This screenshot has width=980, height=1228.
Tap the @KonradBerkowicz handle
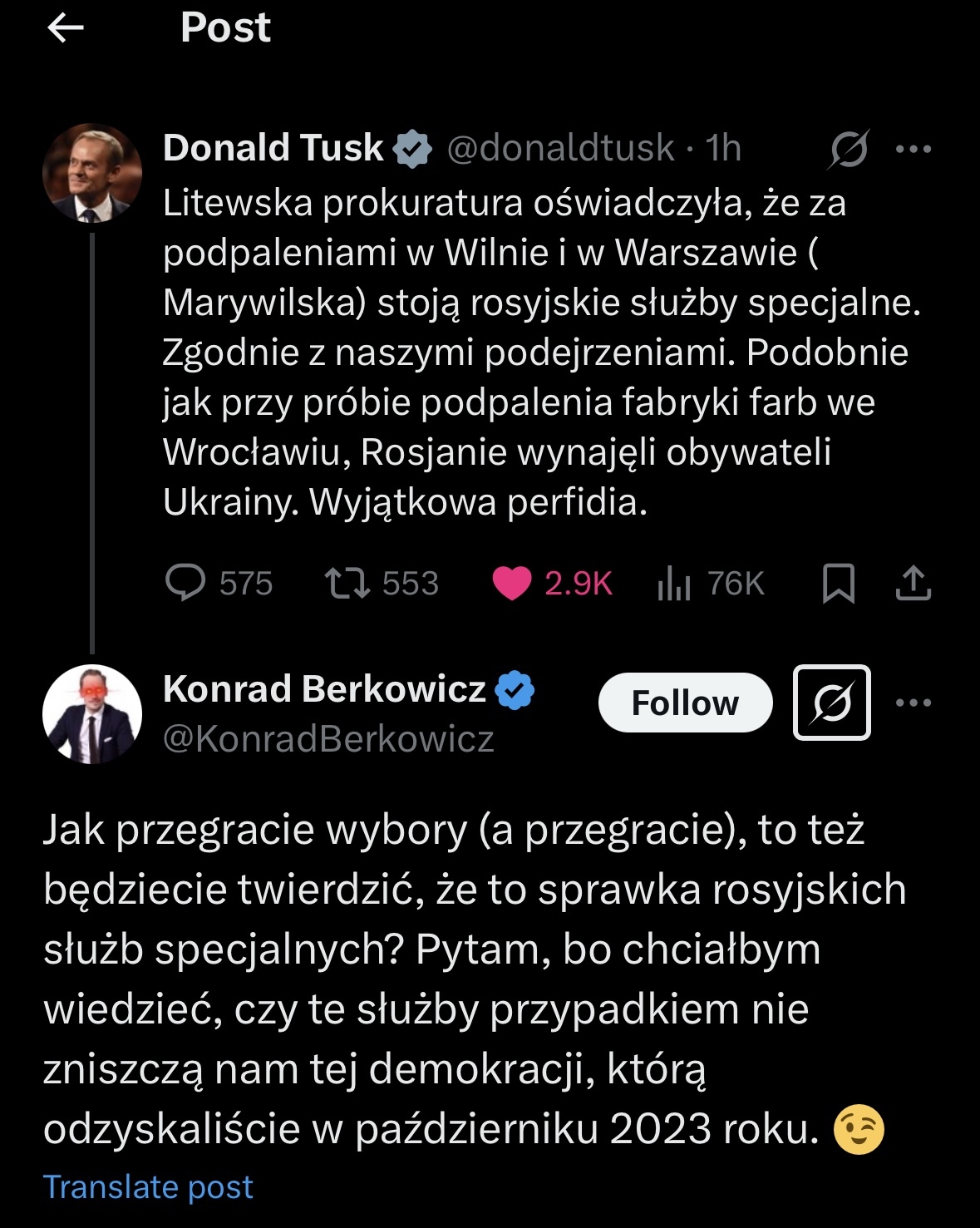coord(328,738)
